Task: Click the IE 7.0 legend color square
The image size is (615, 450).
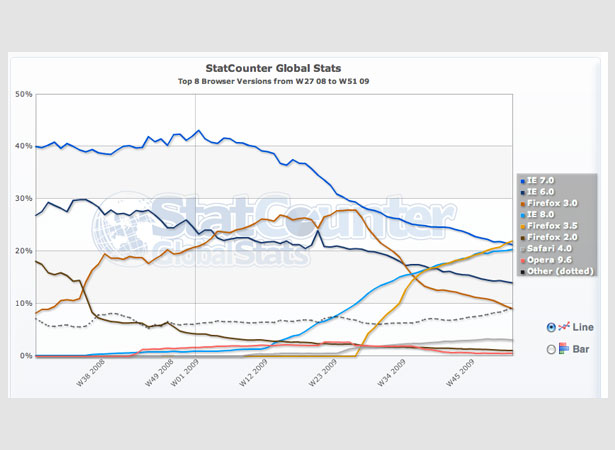Action: [x=522, y=181]
